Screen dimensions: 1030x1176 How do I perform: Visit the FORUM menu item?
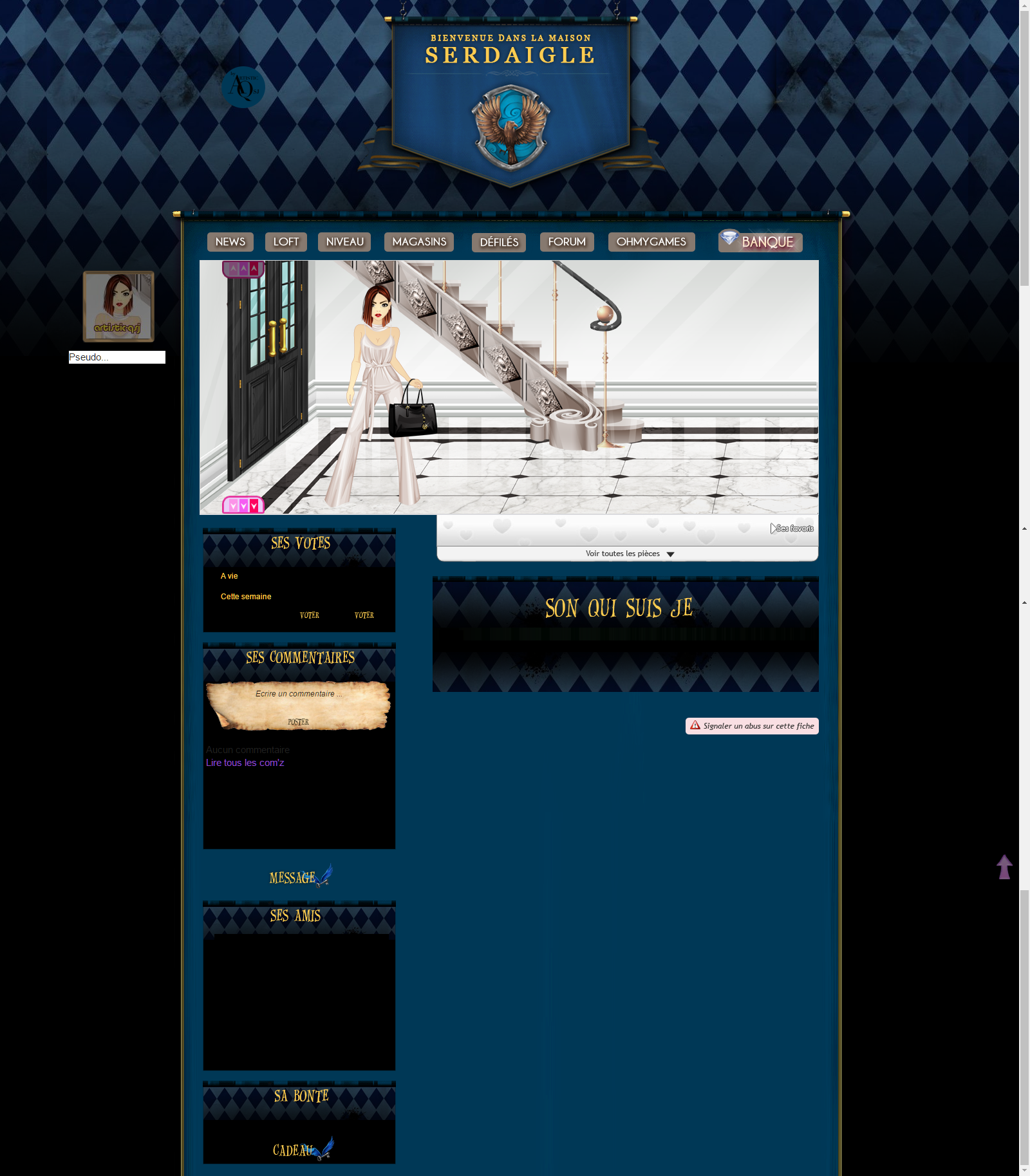tap(567, 242)
